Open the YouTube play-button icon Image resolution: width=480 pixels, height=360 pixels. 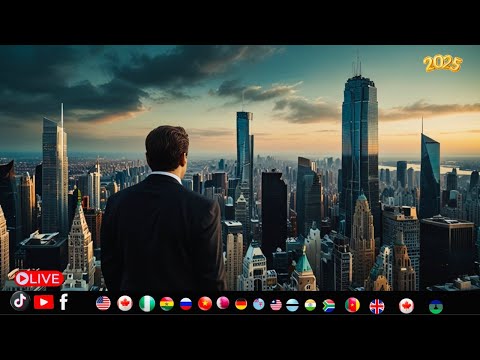(44, 302)
